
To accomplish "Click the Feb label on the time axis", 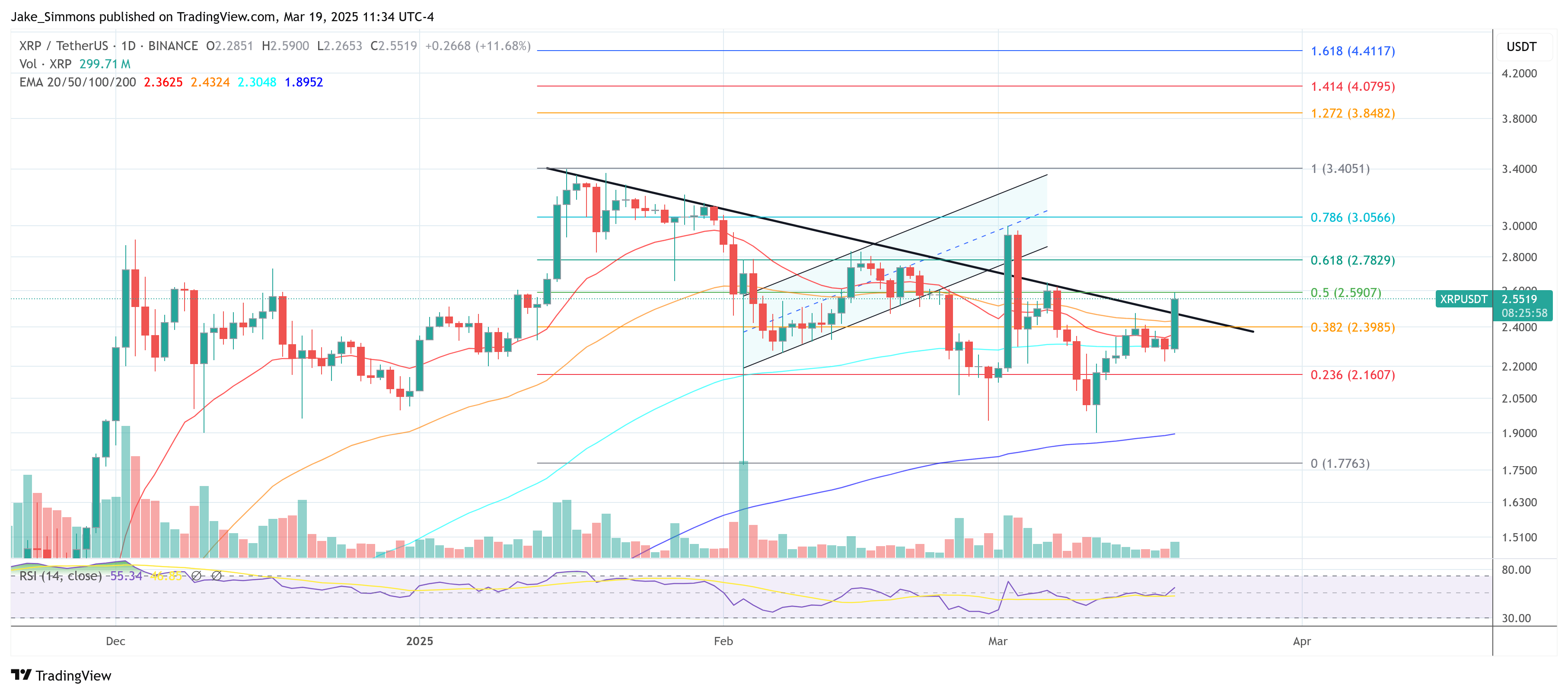I will pos(723,641).
